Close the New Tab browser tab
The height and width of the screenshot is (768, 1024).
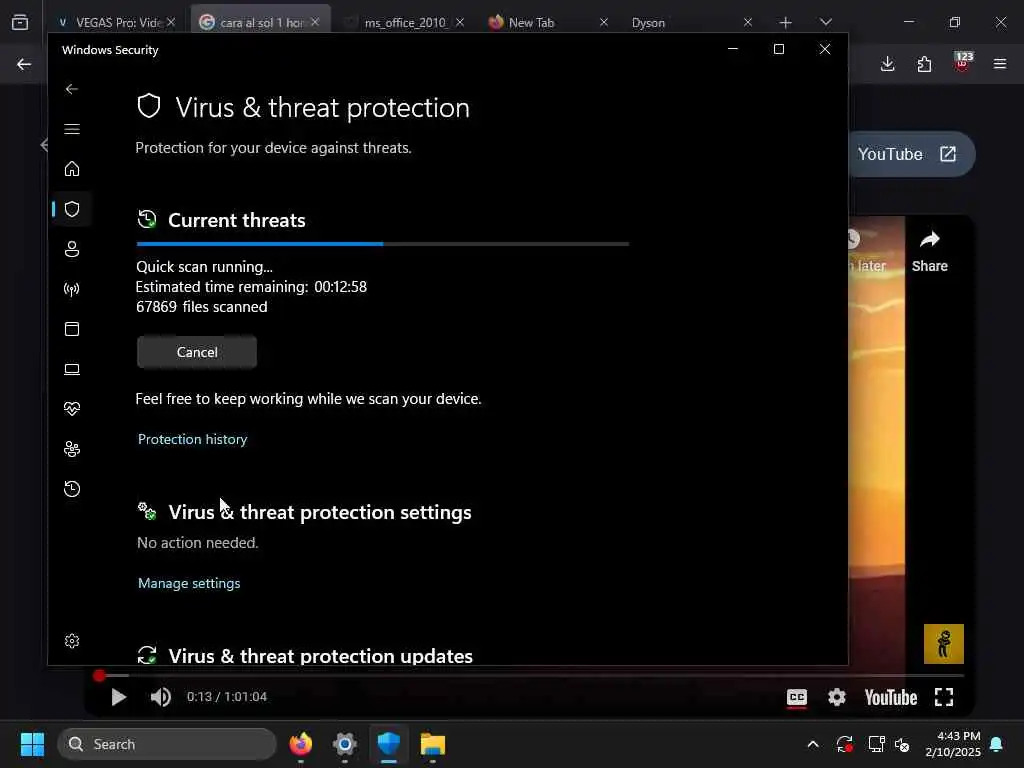pos(603,22)
